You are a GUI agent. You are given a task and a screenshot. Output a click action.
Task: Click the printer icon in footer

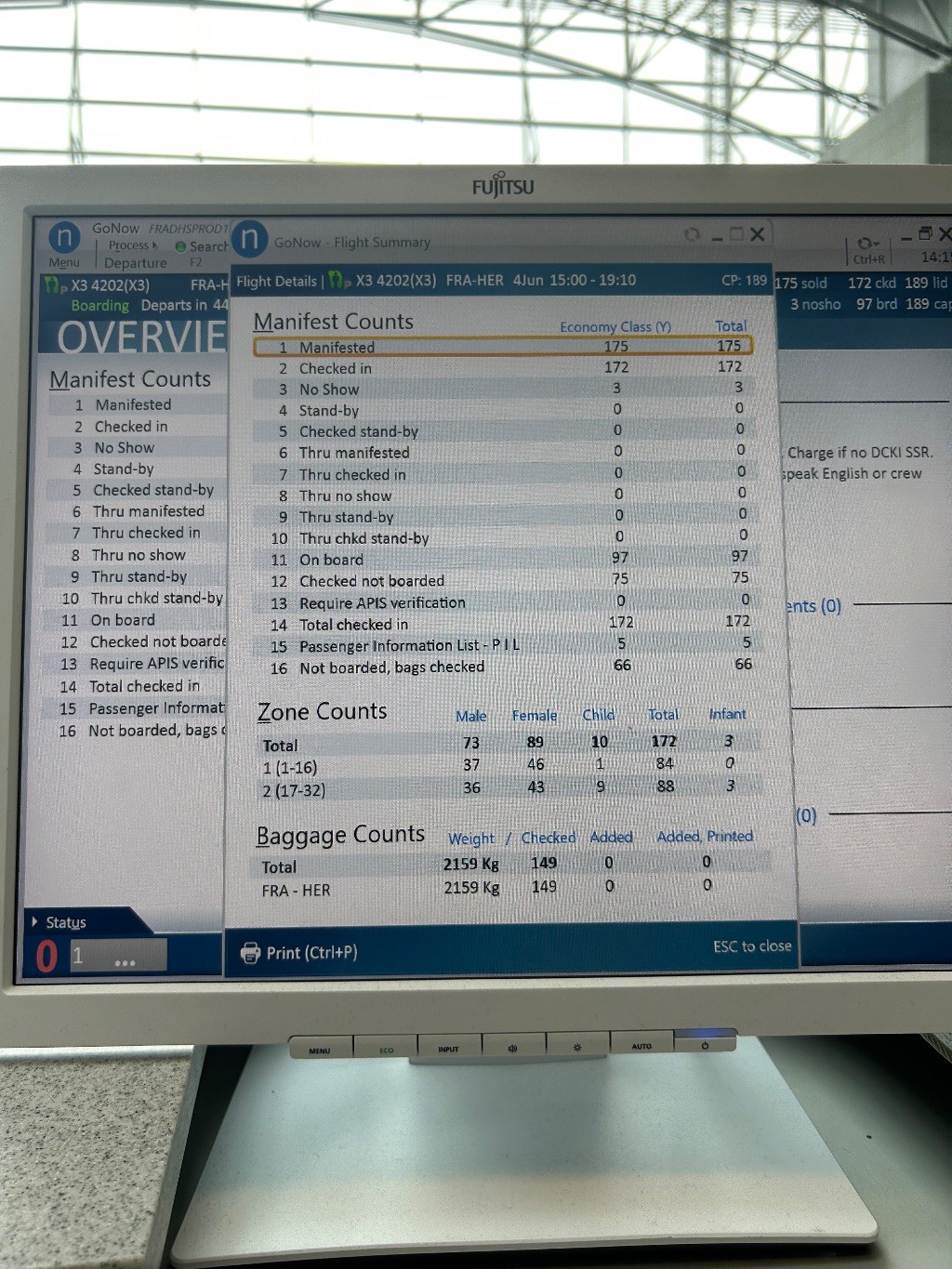(x=250, y=953)
